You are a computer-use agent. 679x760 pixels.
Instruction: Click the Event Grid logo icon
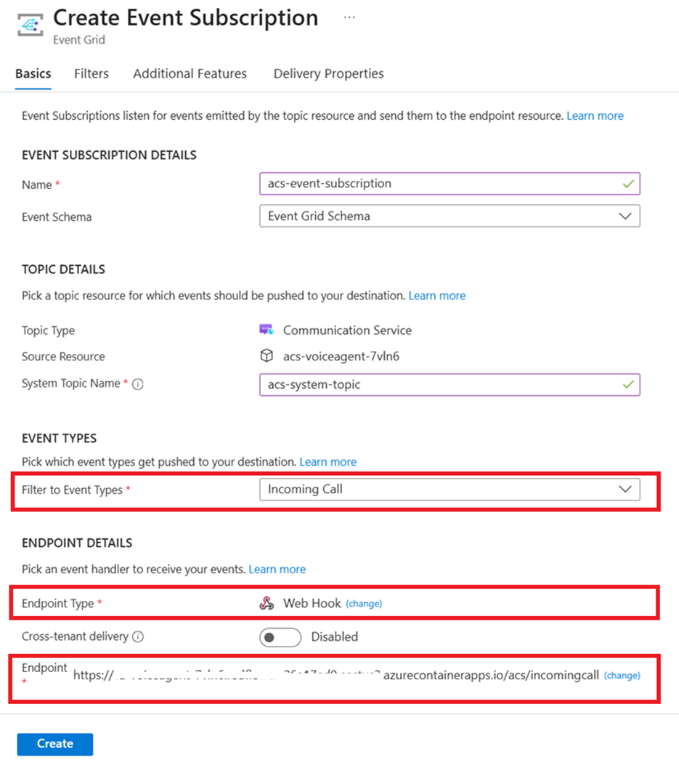30,28
